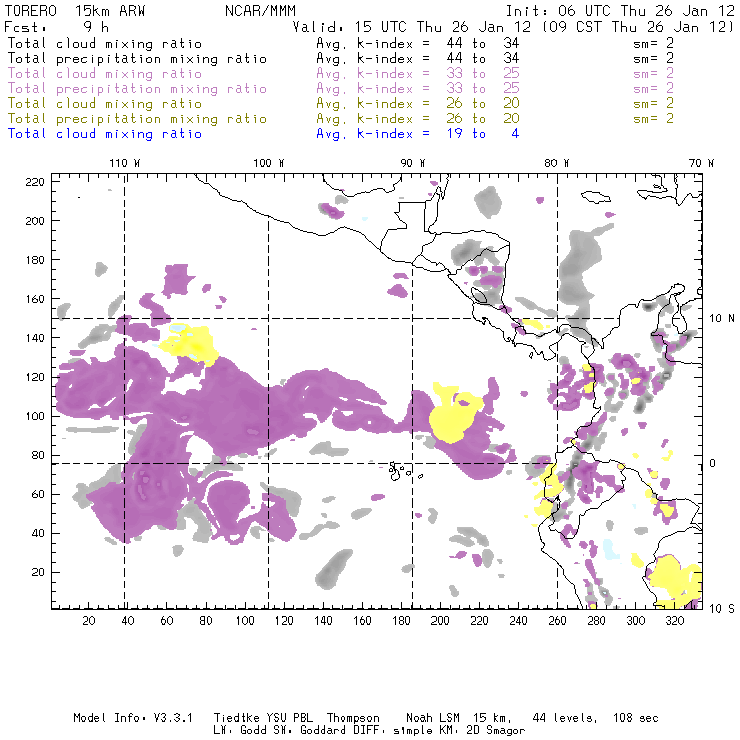Viewport: 740px width, 740px height.
Task: Click x-axis tick label "160"
Action: coord(362,621)
